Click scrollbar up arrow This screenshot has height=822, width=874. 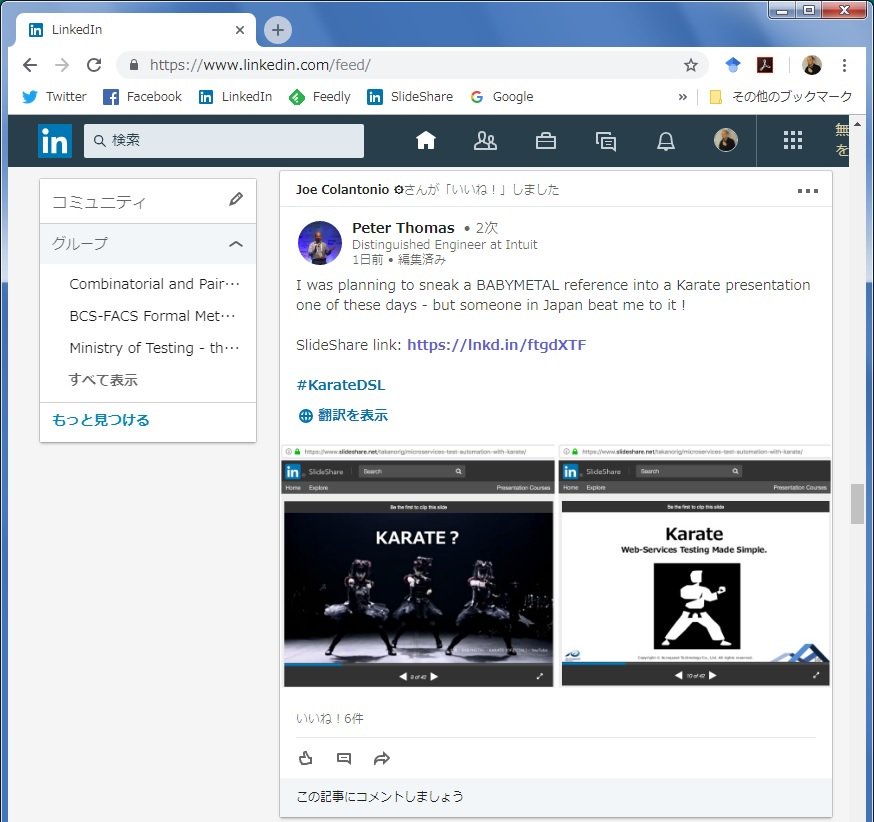click(x=857, y=124)
